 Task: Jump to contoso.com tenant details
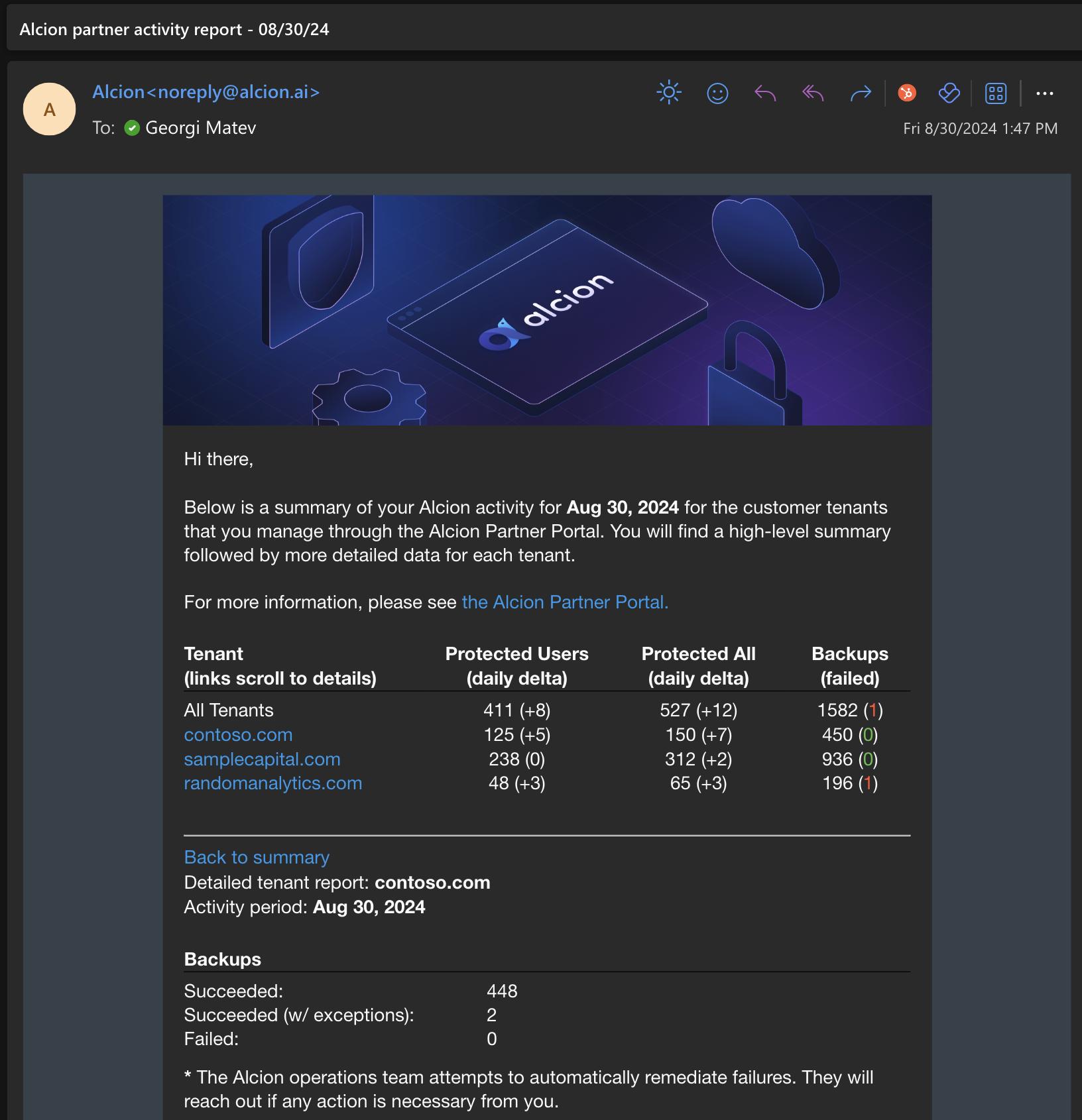[x=238, y=734]
